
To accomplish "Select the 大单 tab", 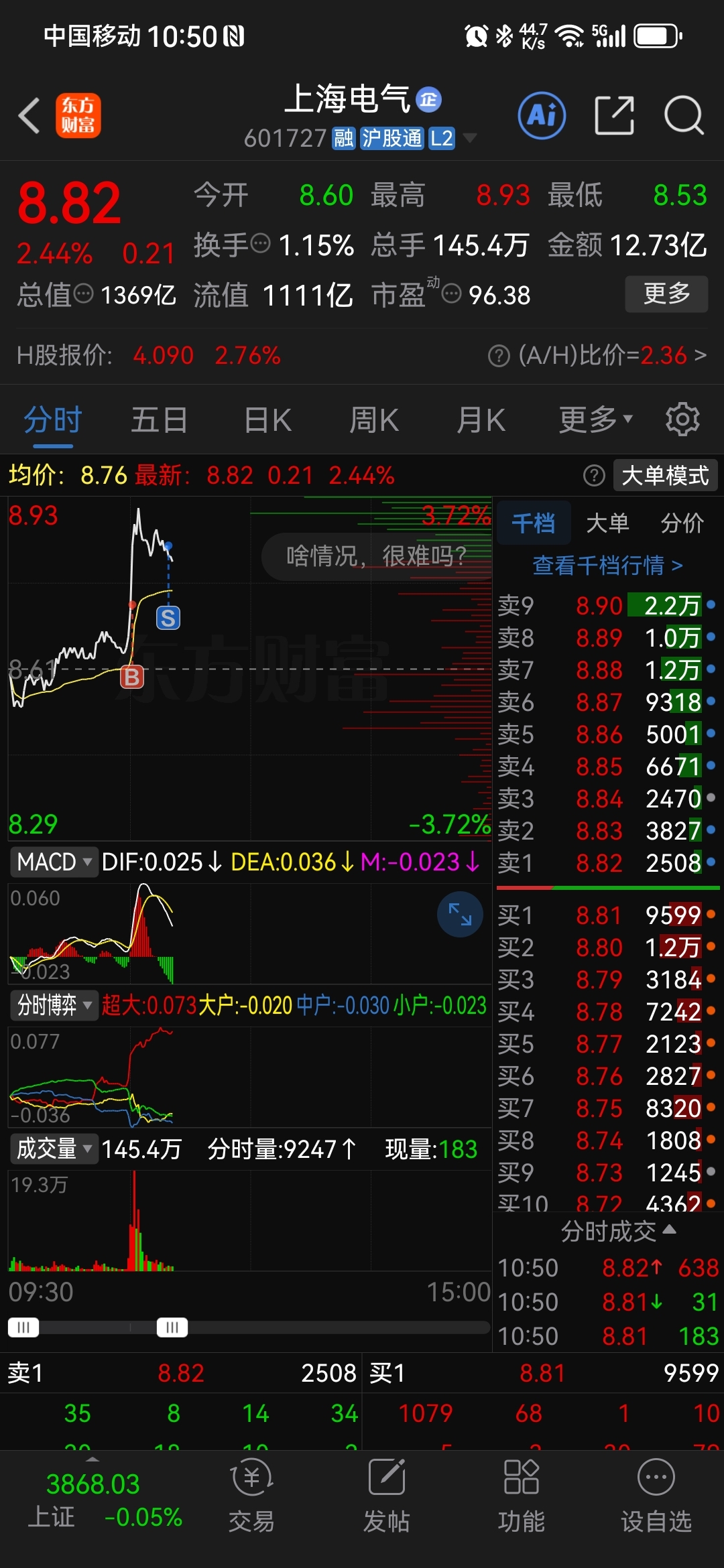I will point(607,523).
